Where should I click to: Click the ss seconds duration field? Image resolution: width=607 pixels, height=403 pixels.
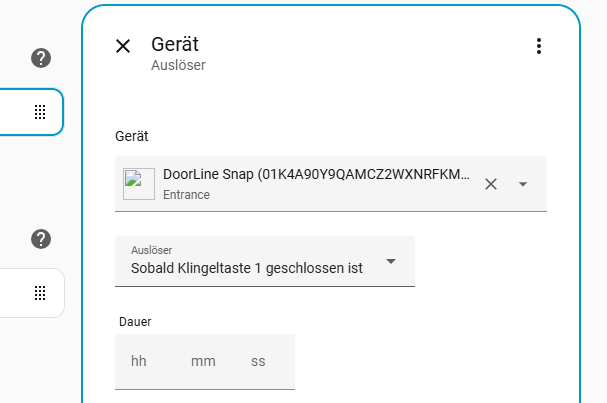pyautogui.click(x=258, y=361)
